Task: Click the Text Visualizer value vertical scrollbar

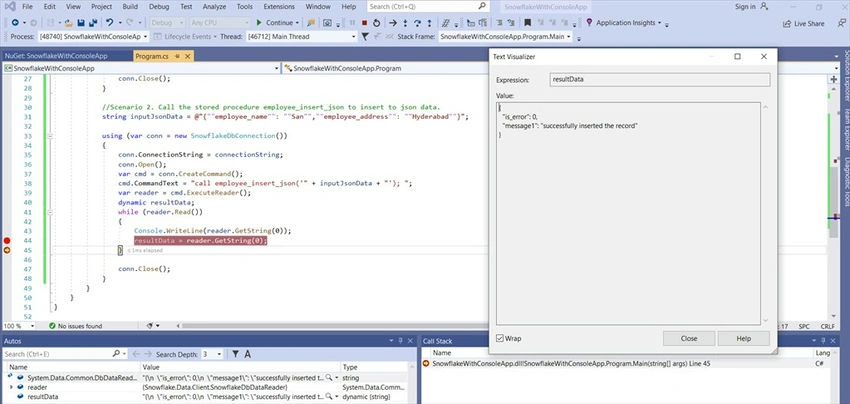Action: [x=765, y=213]
